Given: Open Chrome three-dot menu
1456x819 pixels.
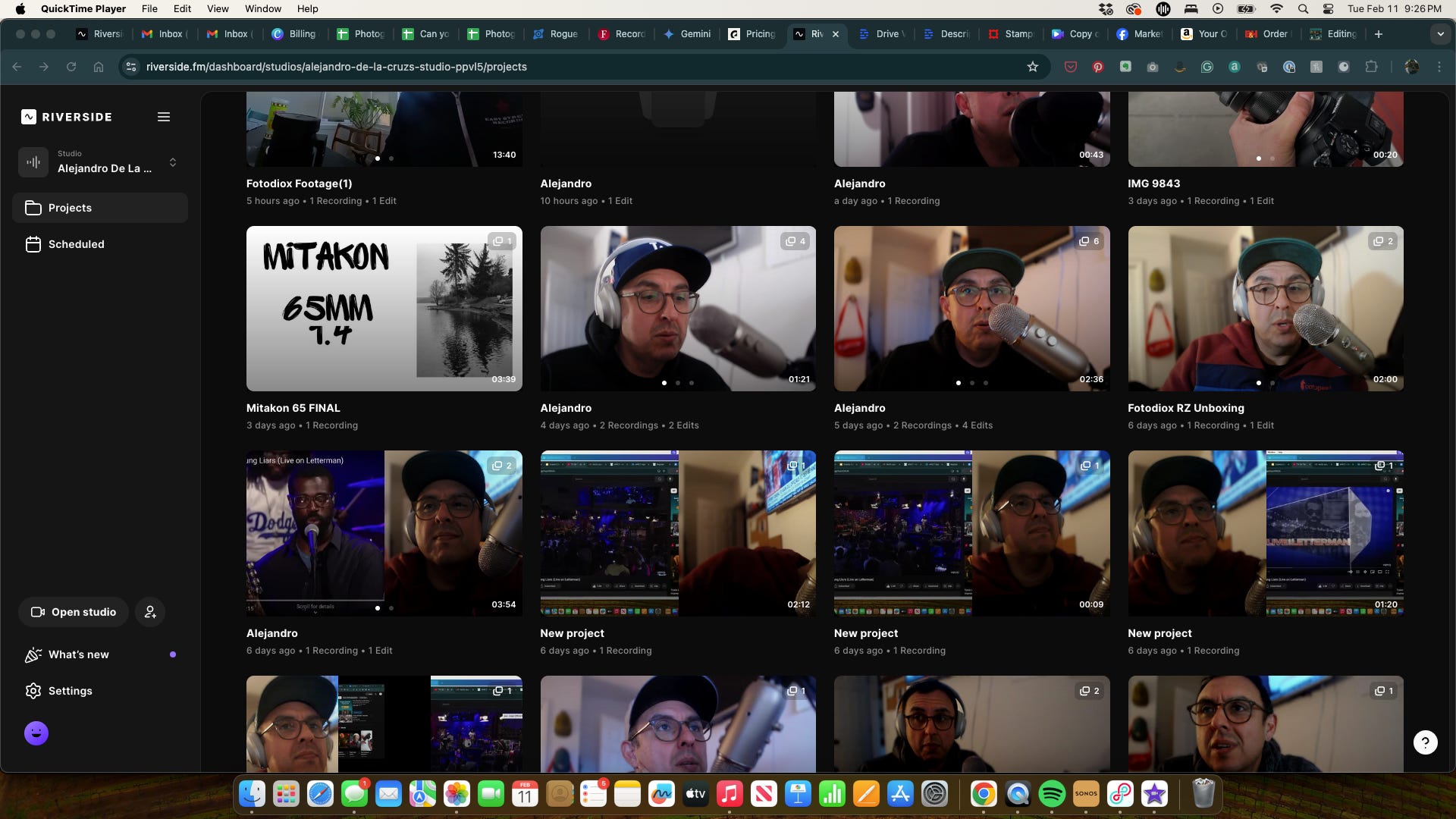Looking at the screenshot, I should (1439, 67).
